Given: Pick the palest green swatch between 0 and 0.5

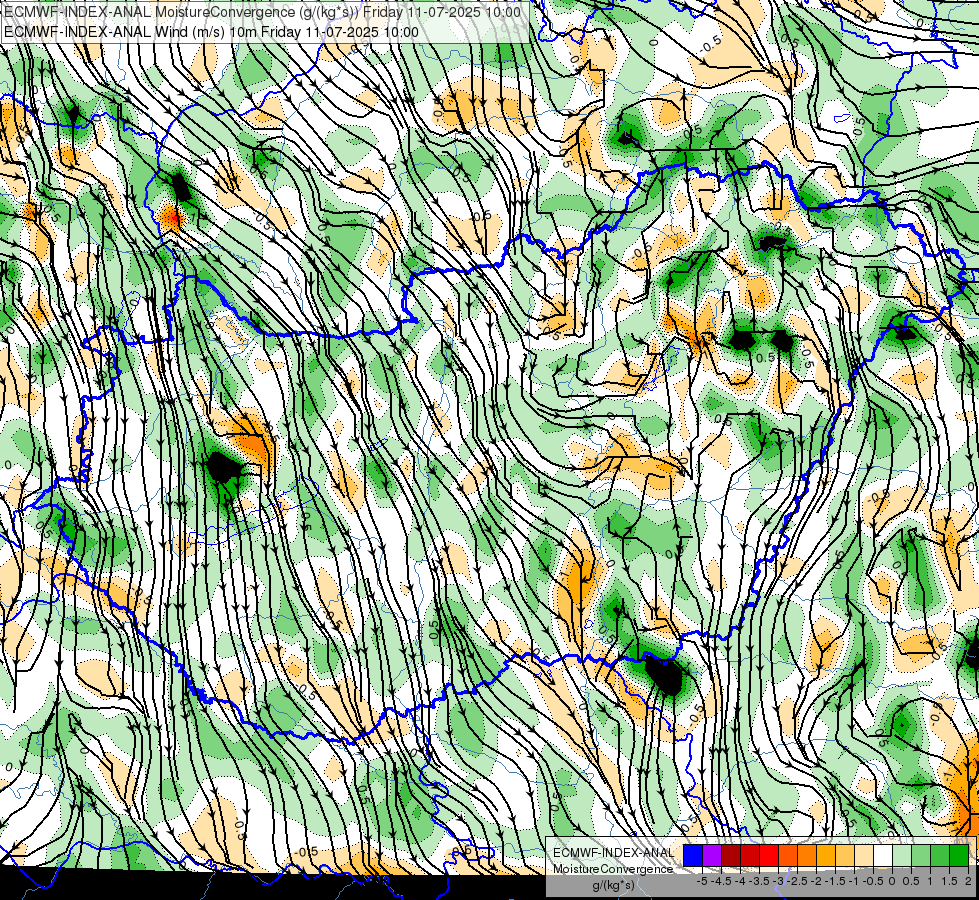Looking at the screenshot, I should pos(902,856).
